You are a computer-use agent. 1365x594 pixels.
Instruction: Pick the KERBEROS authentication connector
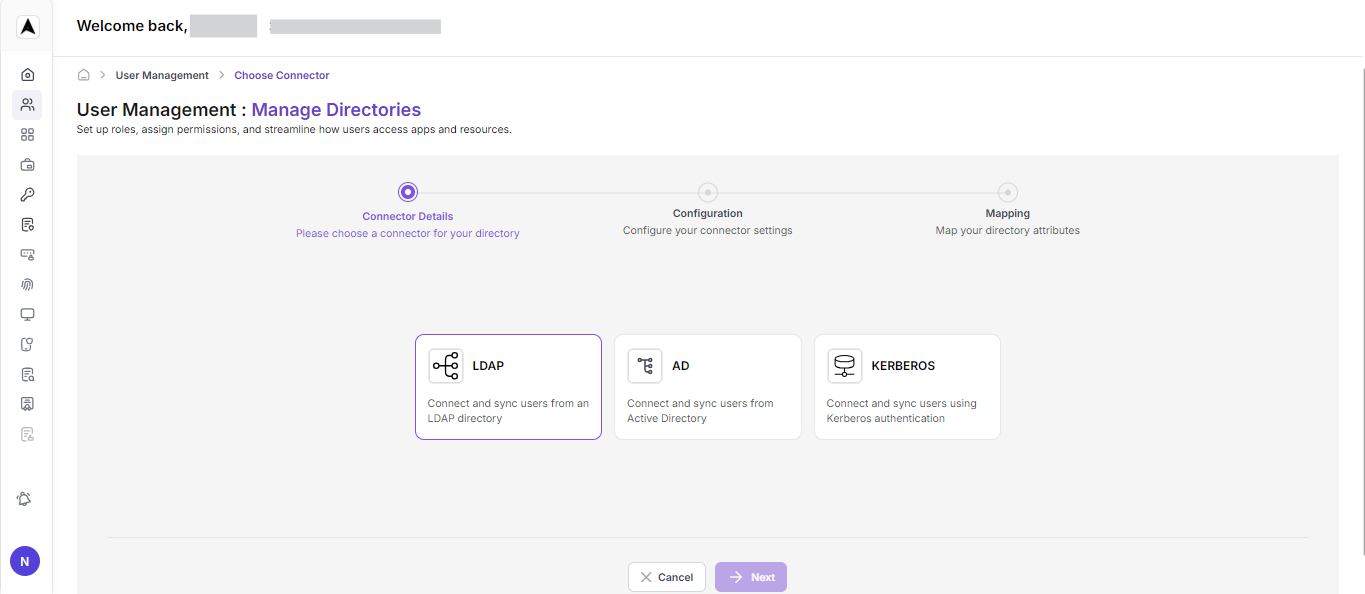[906, 387]
